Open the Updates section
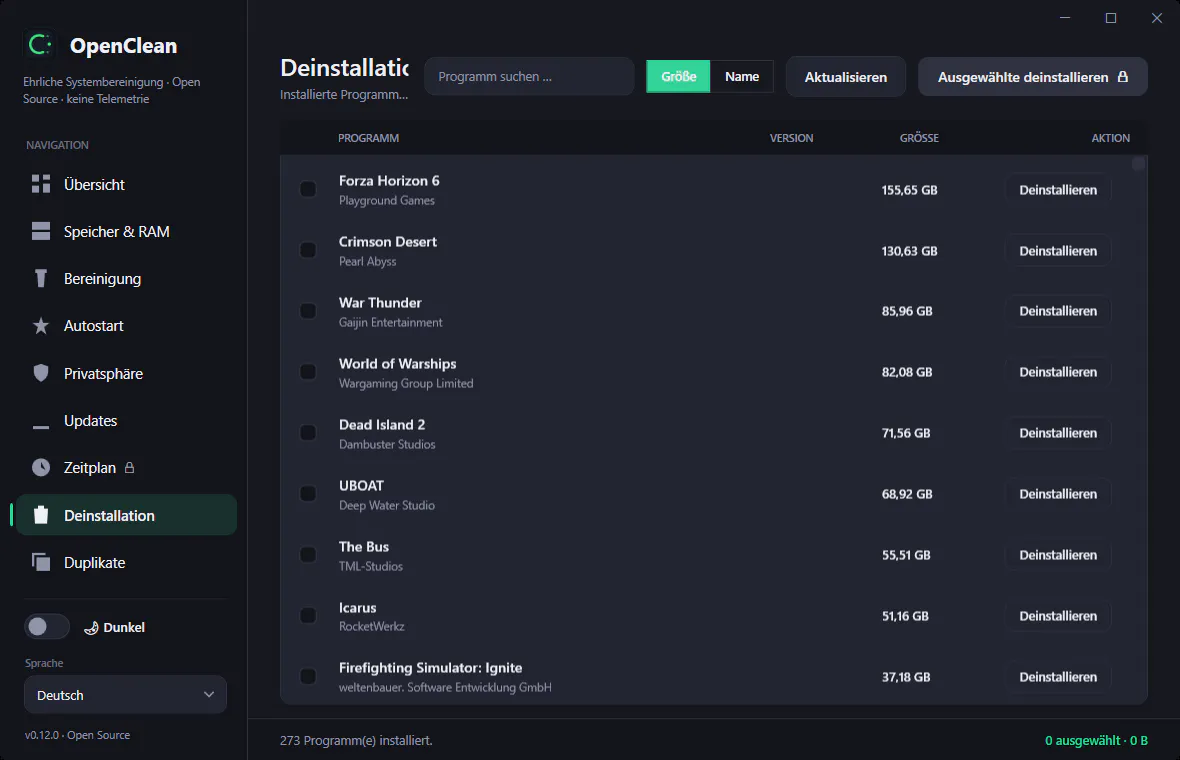This screenshot has width=1180, height=760. point(126,421)
